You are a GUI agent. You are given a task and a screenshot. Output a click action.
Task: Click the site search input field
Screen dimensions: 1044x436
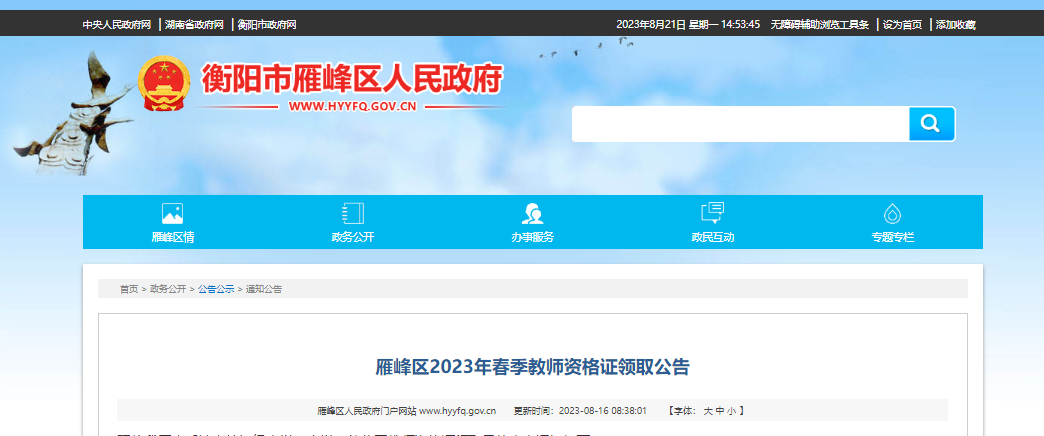click(740, 124)
